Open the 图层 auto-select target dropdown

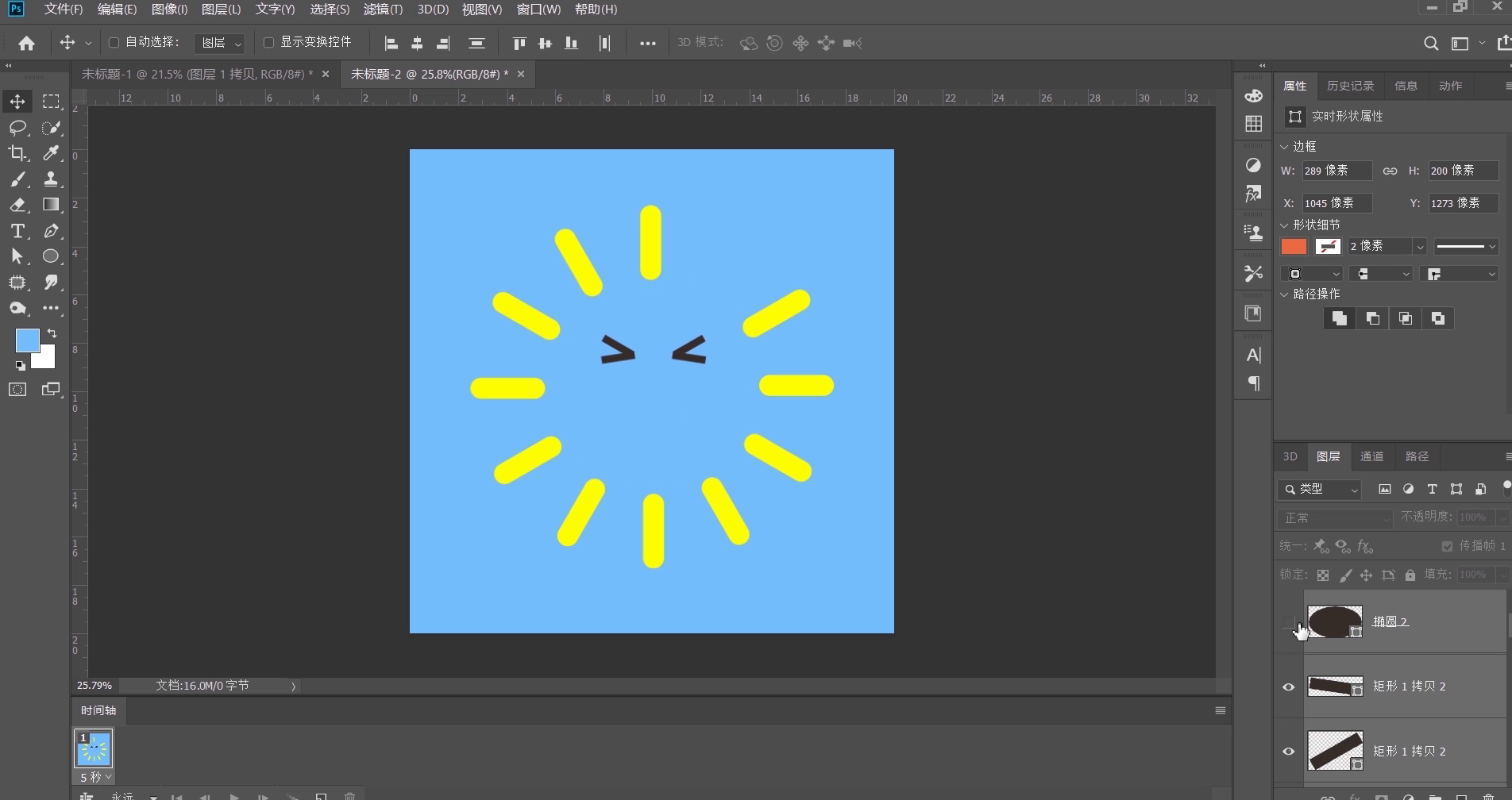click(220, 43)
